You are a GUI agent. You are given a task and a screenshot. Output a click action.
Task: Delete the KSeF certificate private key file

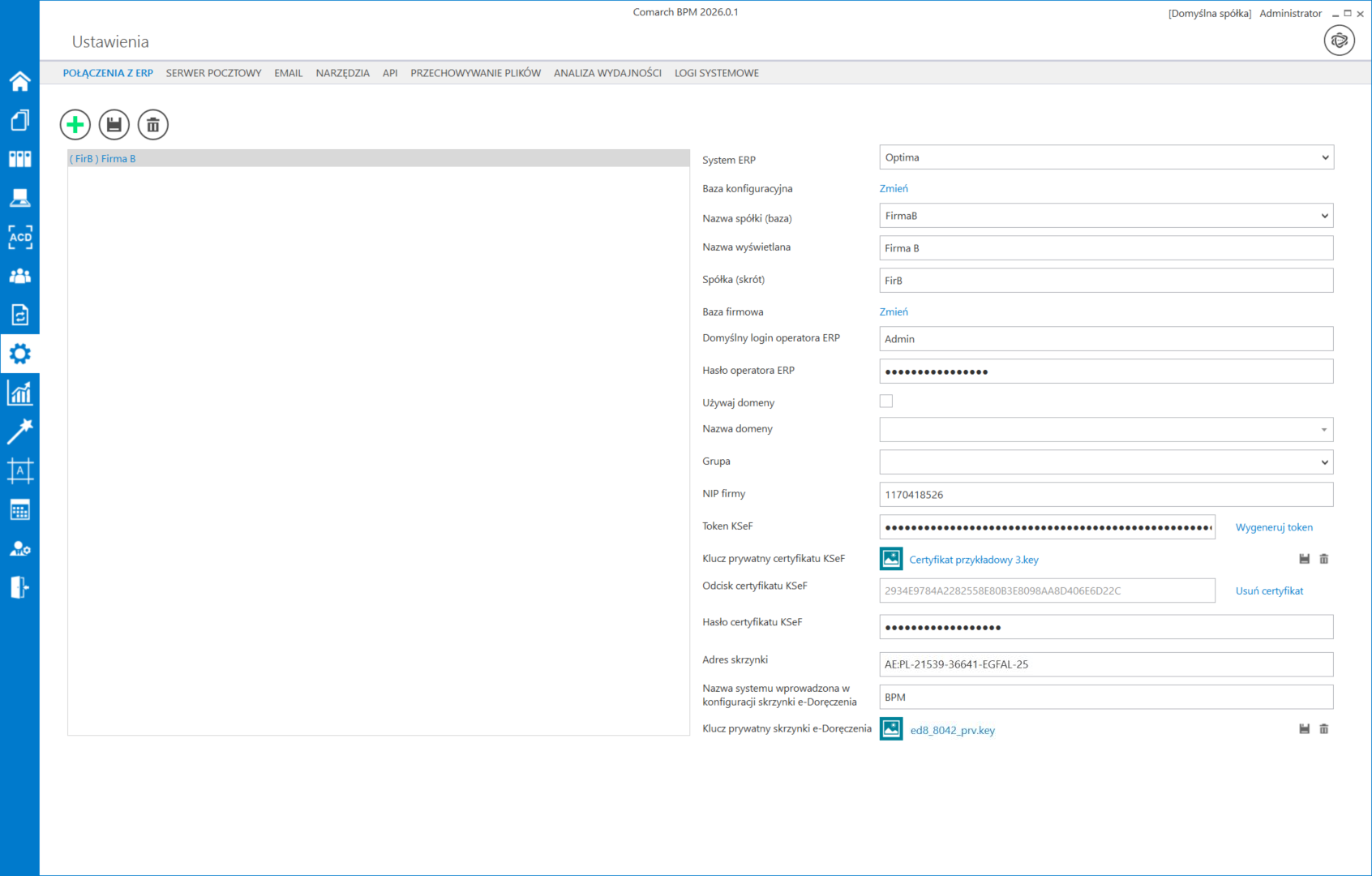[1323, 559]
